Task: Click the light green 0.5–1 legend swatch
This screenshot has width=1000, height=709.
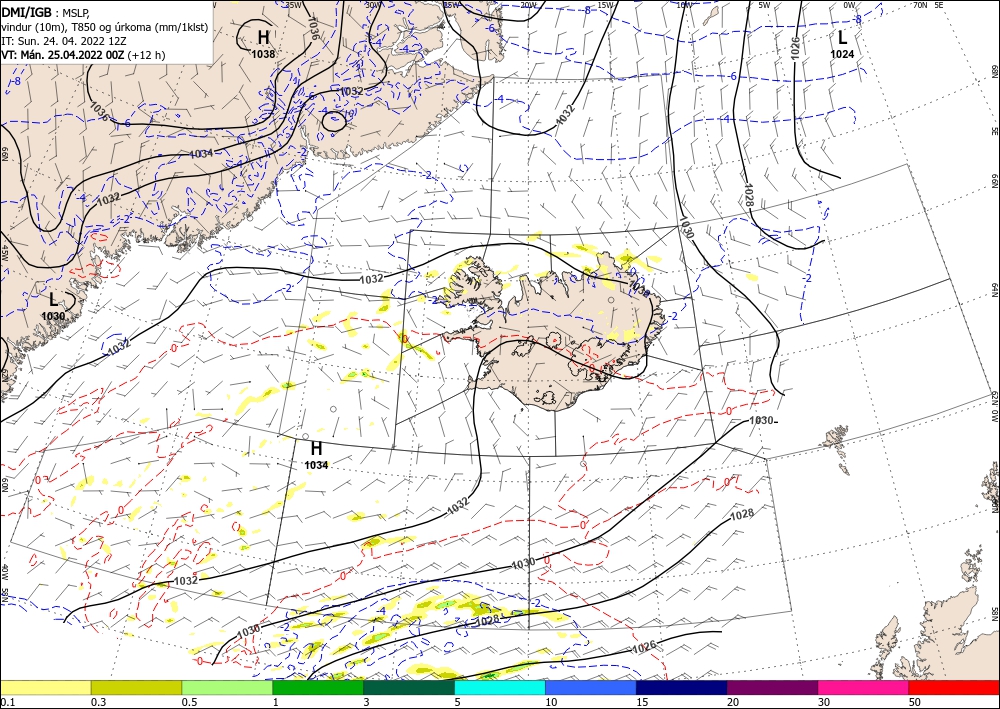Action: (x=227, y=687)
